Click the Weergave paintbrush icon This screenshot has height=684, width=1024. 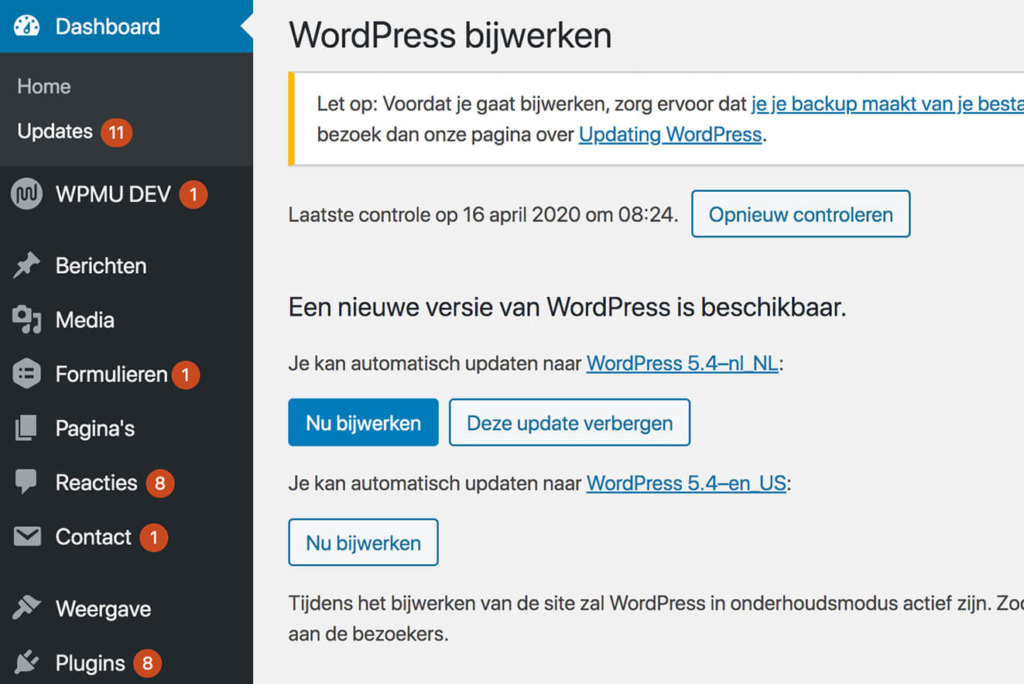(27, 608)
